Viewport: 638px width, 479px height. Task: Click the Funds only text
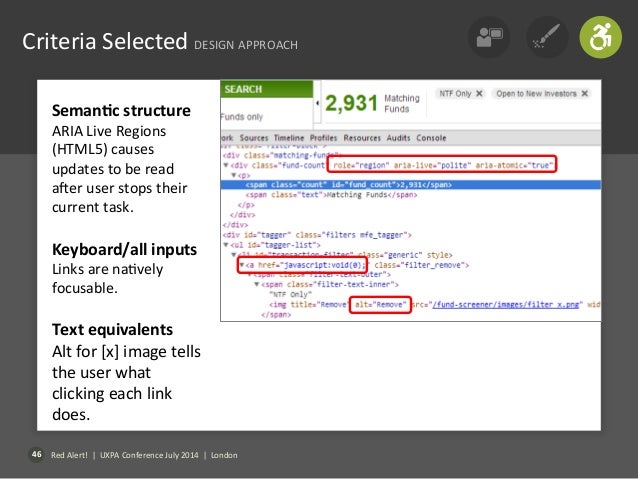click(x=242, y=117)
